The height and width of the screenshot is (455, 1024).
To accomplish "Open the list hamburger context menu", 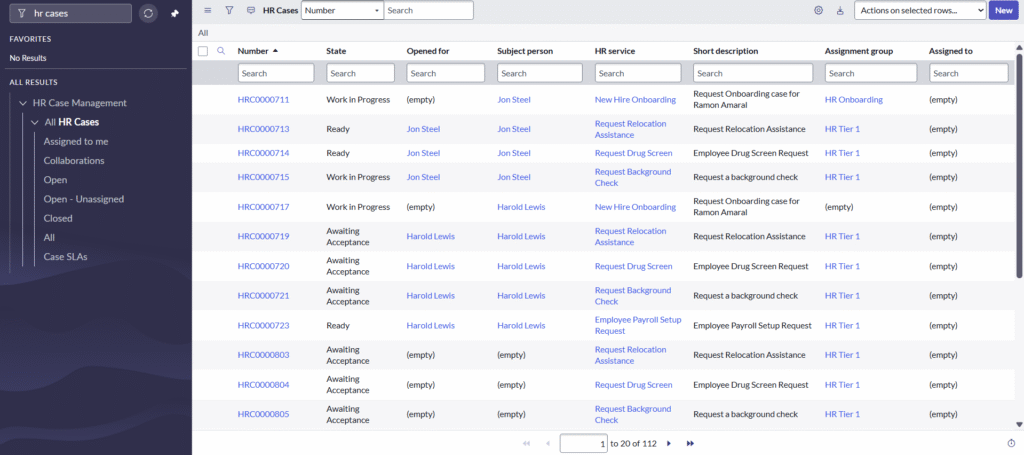I will pos(208,10).
